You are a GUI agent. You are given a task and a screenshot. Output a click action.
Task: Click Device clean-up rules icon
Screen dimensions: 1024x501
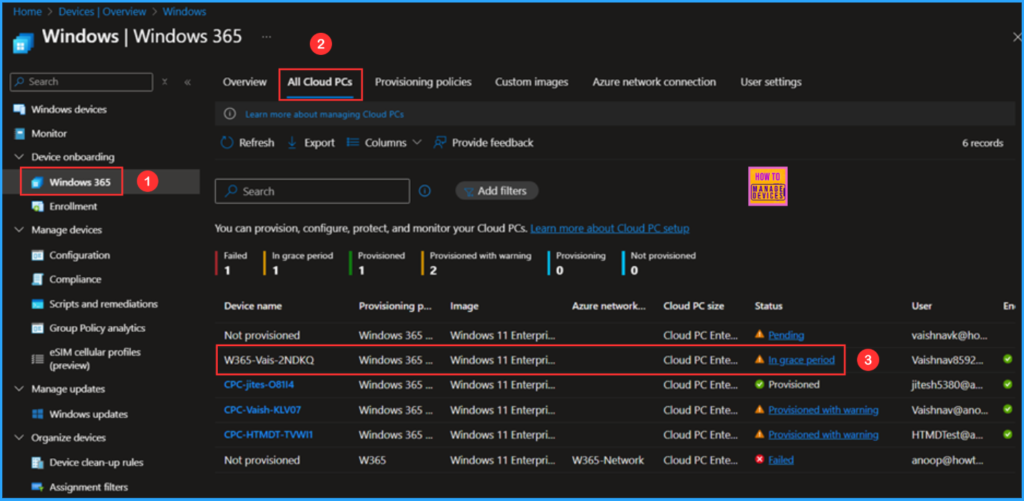point(37,462)
